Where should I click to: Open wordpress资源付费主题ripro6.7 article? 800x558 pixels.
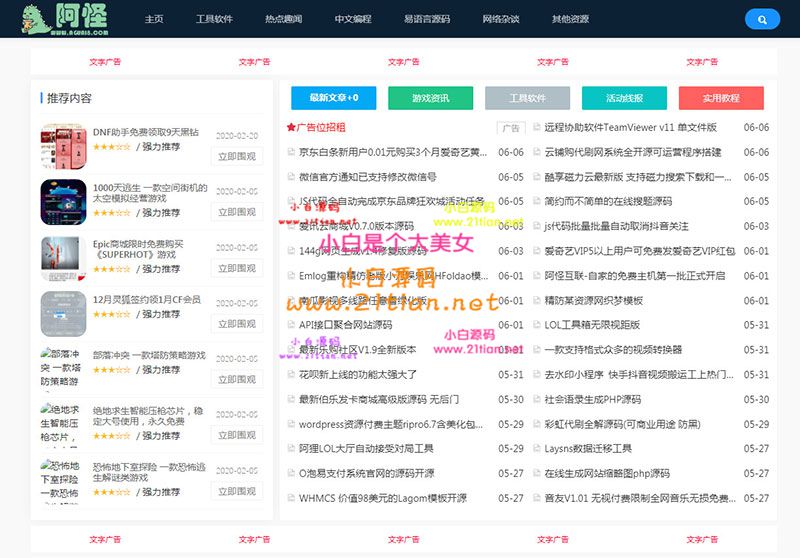(391, 424)
